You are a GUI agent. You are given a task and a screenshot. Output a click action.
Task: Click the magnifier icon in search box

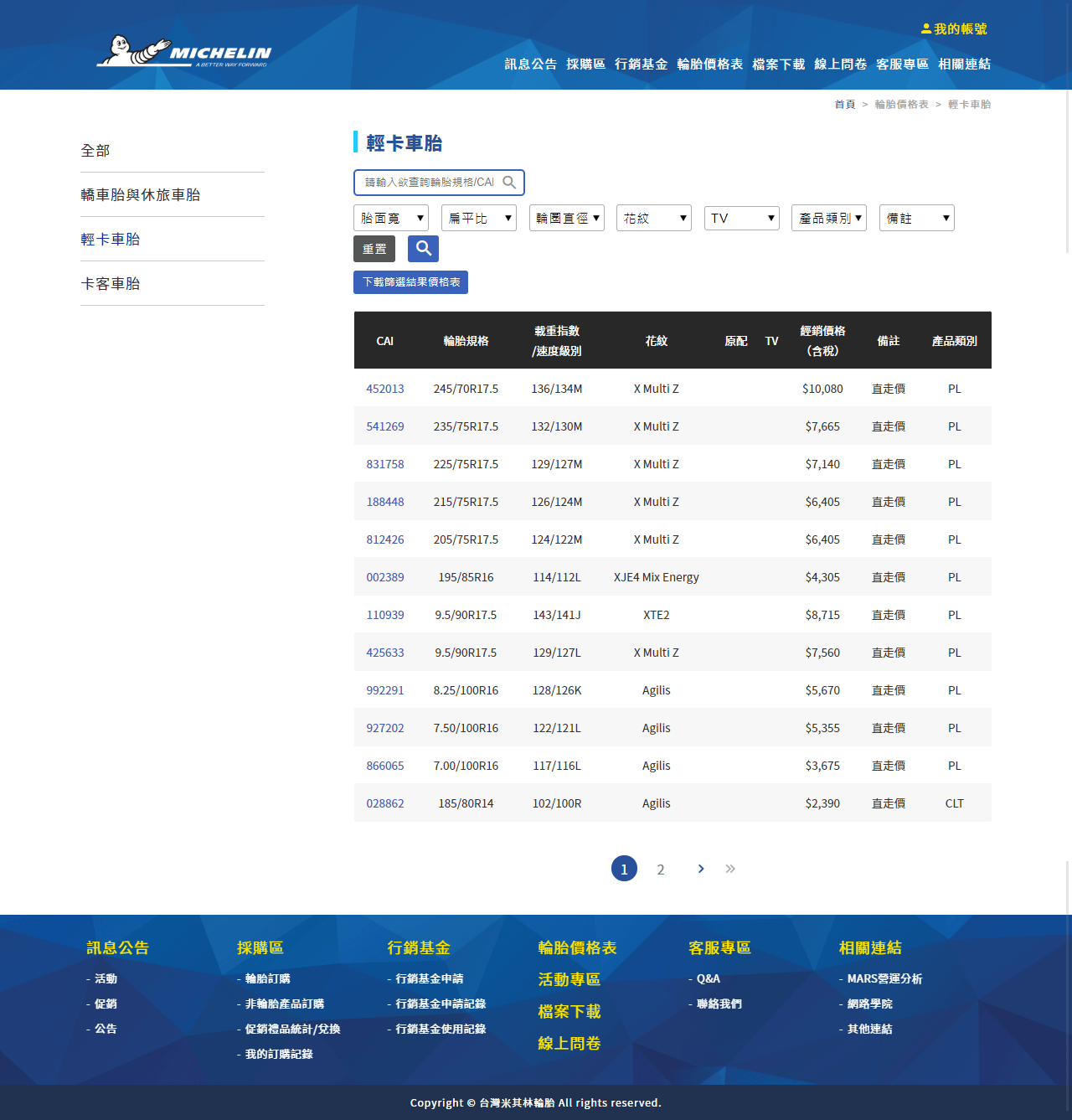pos(509,183)
